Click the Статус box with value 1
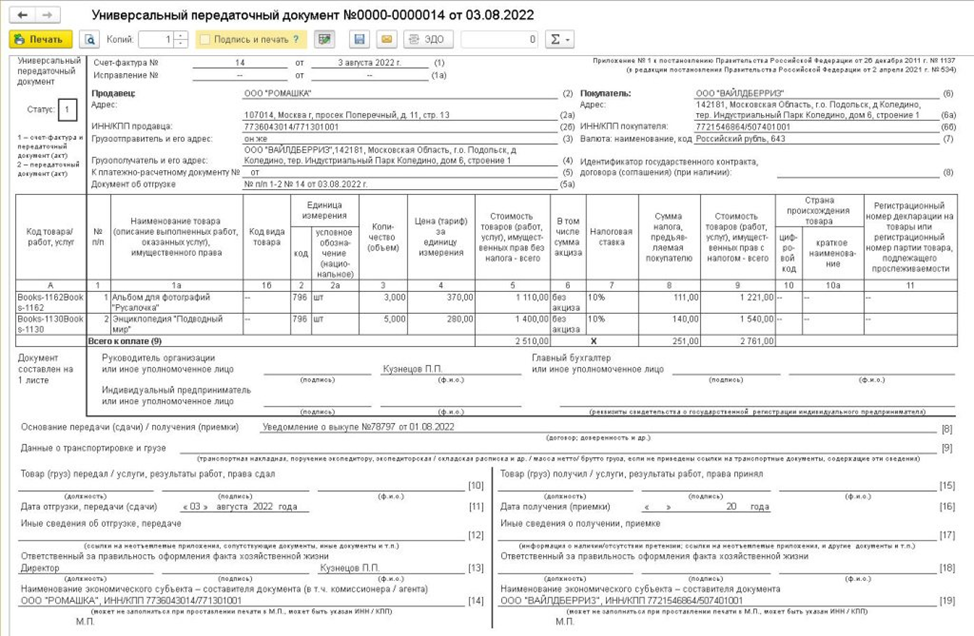 [66, 109]
